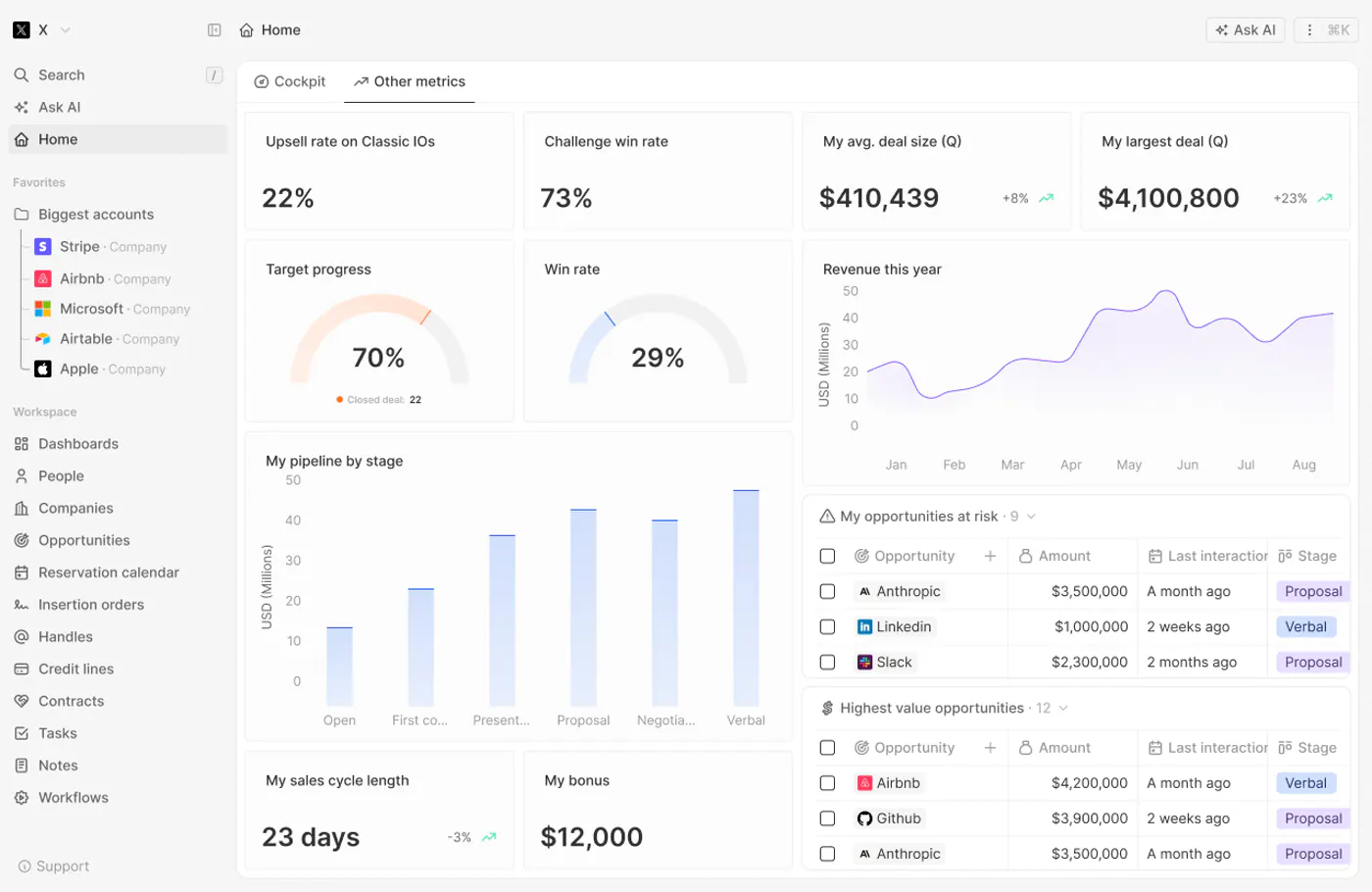Collapse the sidebar panel icon
Viewport: 1372px width, 892px height.
pos(215,30)
